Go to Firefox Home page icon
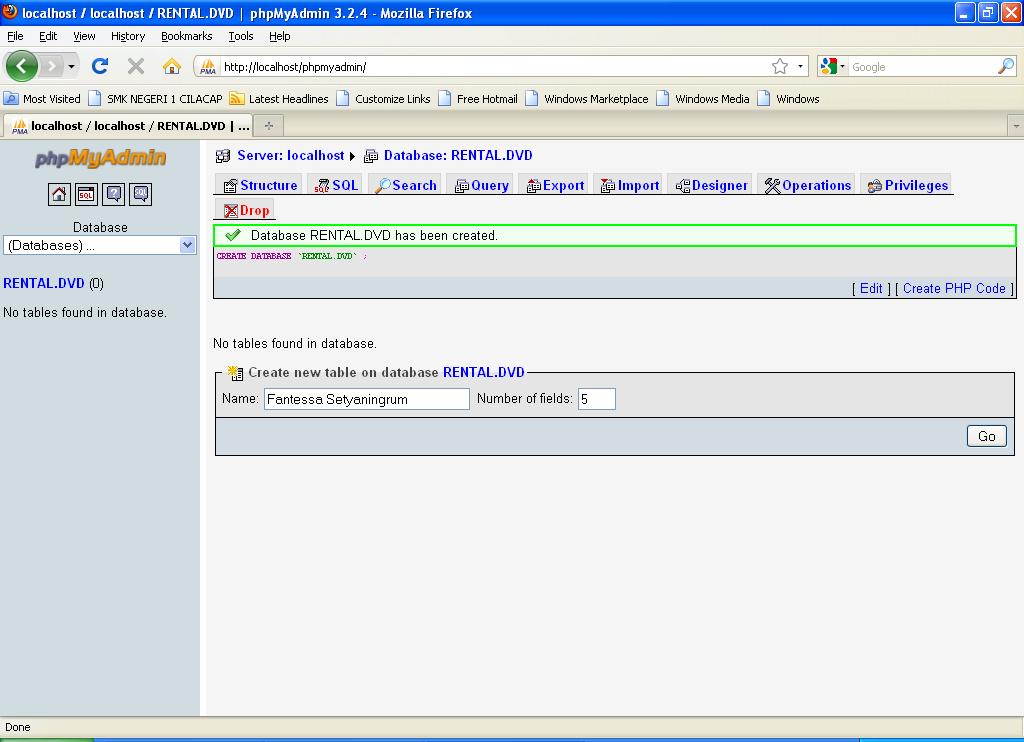Viewport: 1024px width, 742px height. point(172,66)
